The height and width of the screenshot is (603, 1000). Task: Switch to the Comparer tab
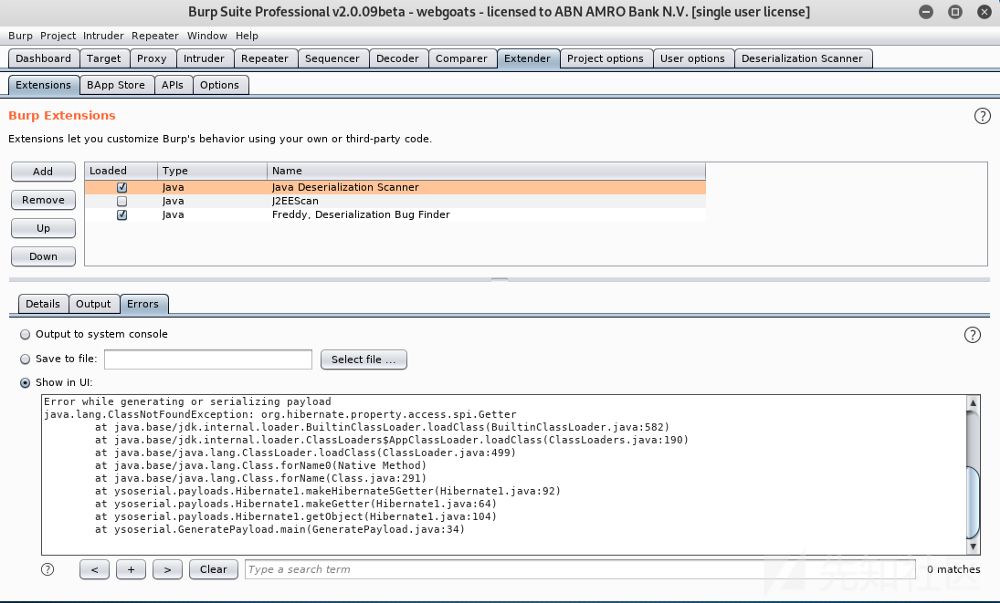pos(461,59)
